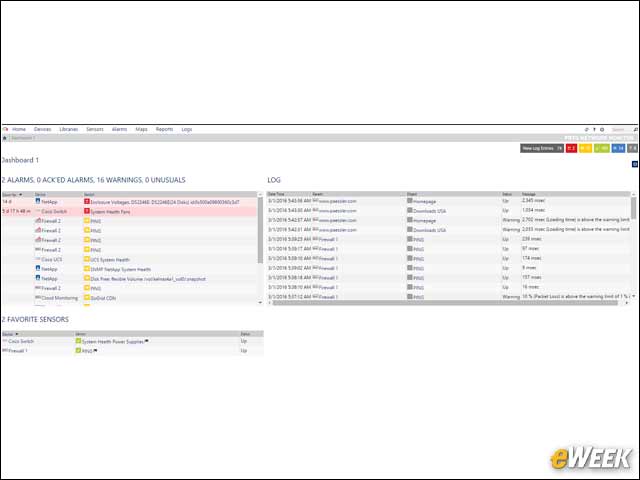Click the PRTG logo icon

(5, 129)
